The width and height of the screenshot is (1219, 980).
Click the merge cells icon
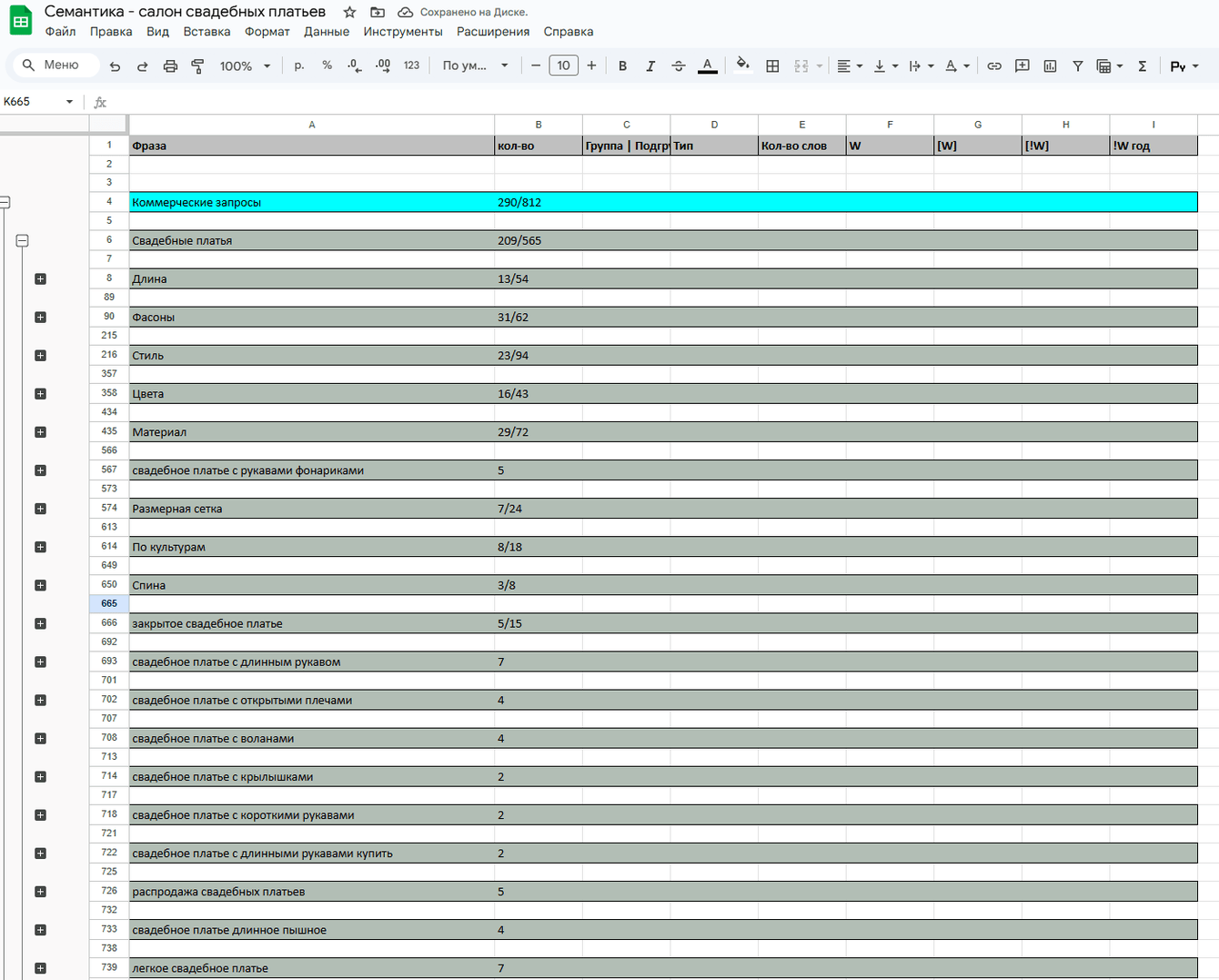[x=801, y=66]
